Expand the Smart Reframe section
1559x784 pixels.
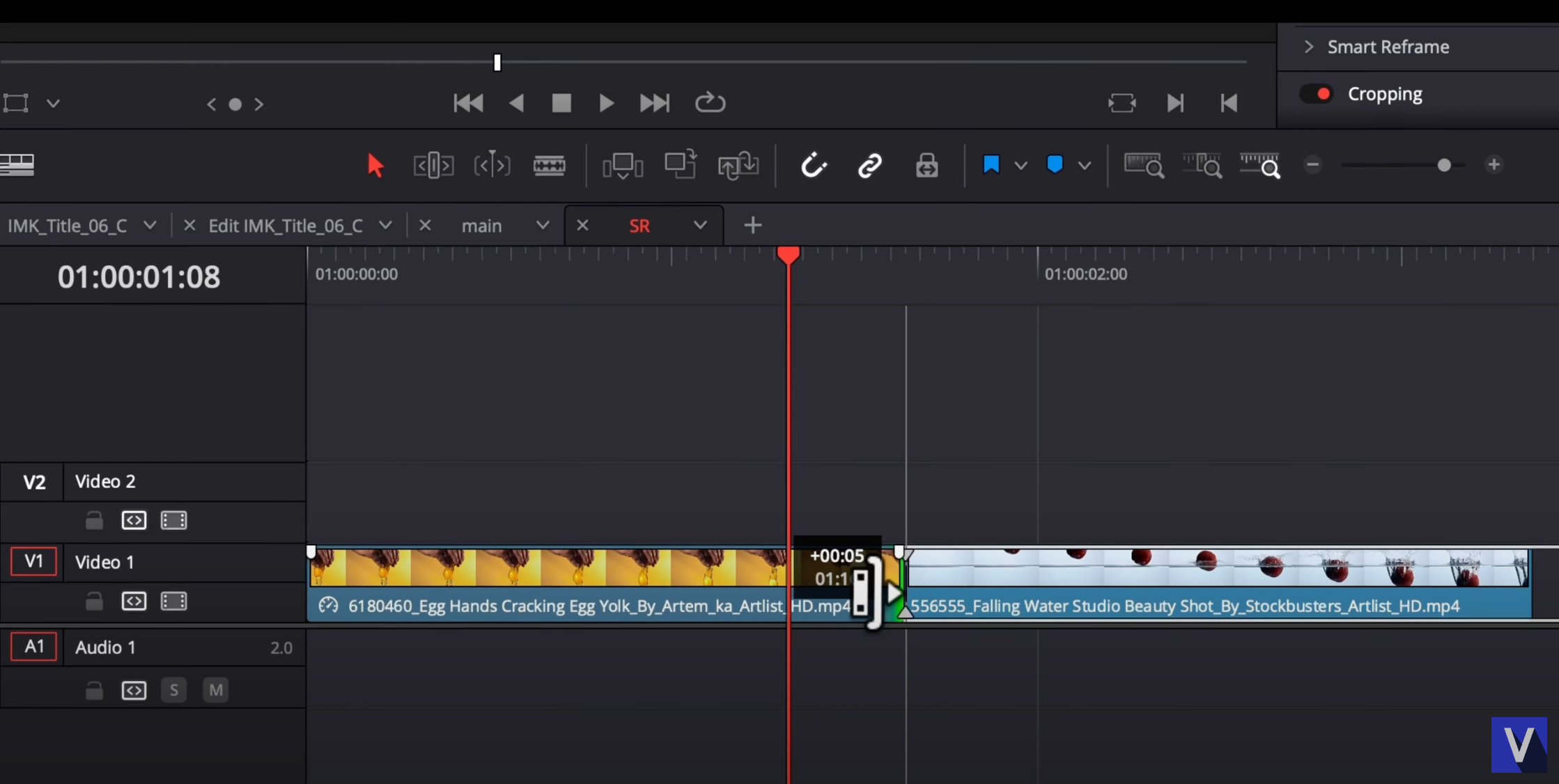click(1309, 47)
